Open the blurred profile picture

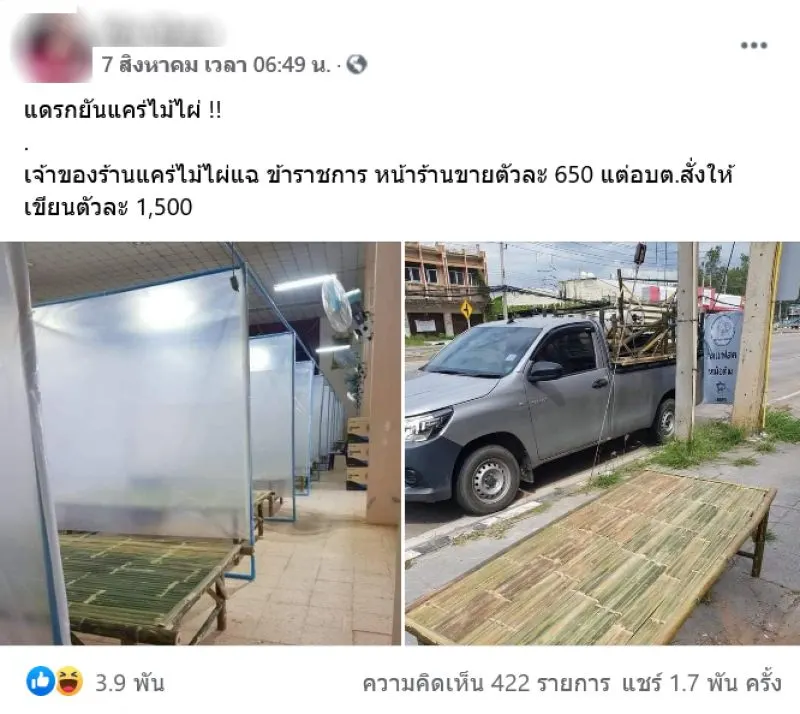[51, 48]
